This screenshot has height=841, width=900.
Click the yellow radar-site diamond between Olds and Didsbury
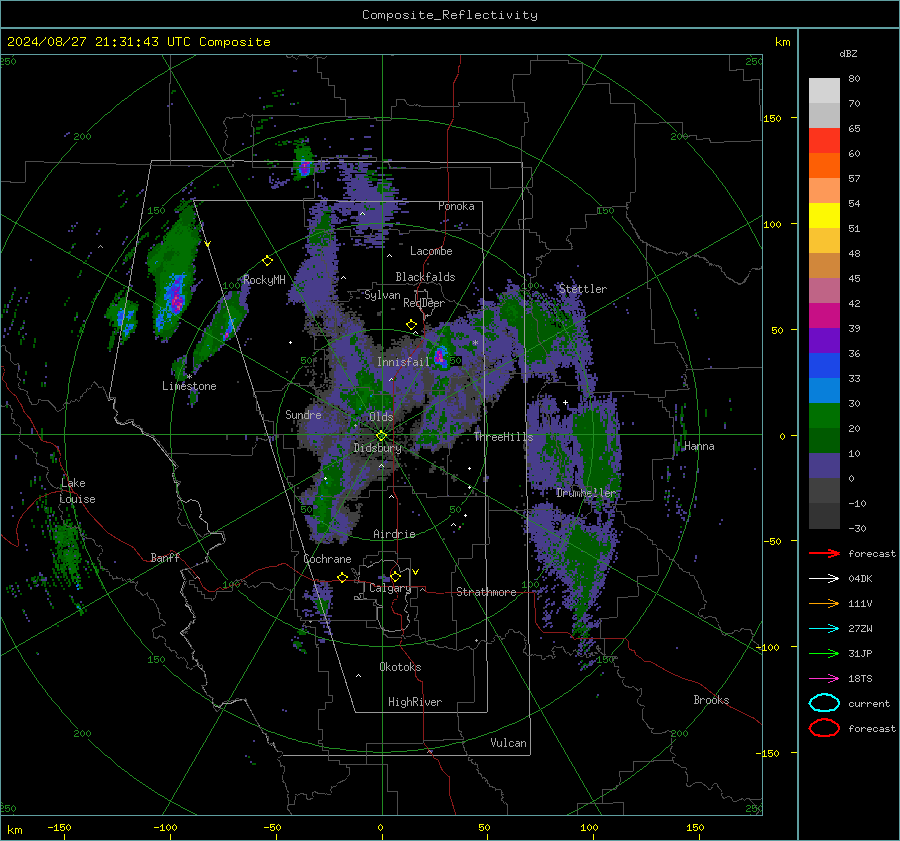click(382, 436)
